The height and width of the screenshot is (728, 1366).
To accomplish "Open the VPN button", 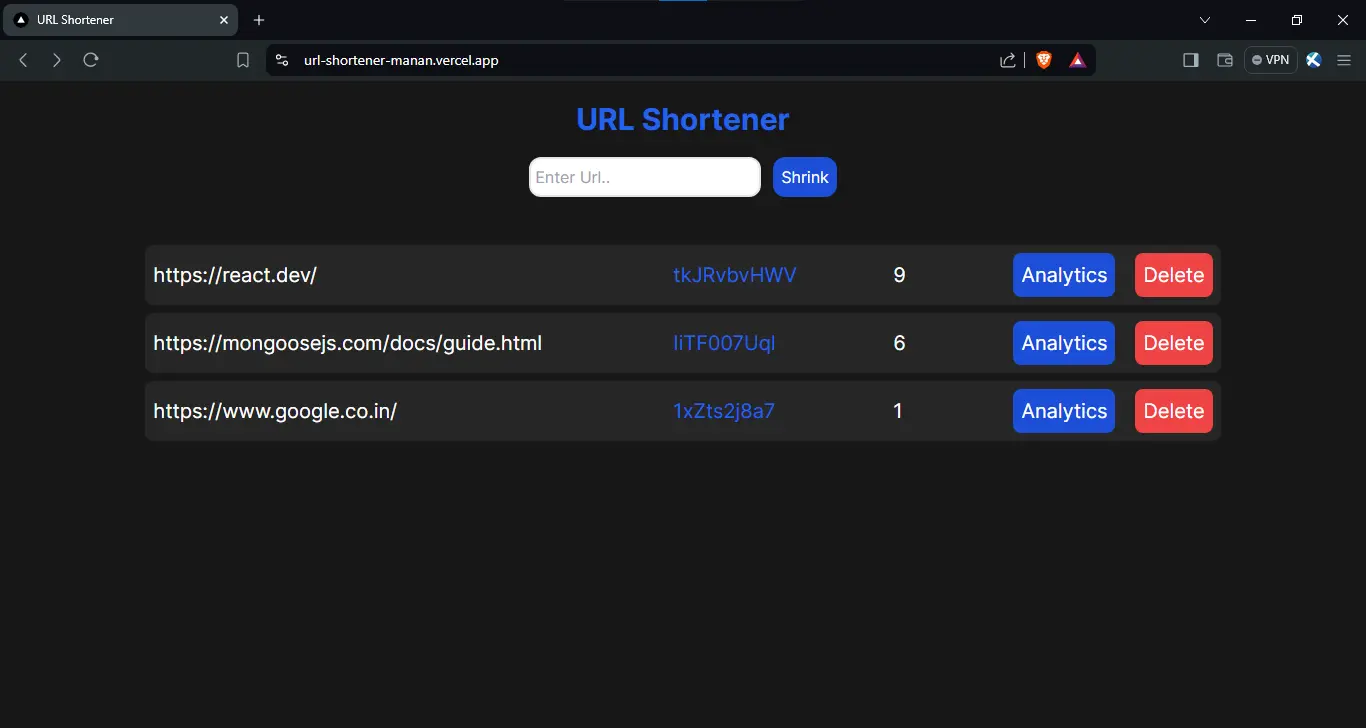I will pos(1271,60).
